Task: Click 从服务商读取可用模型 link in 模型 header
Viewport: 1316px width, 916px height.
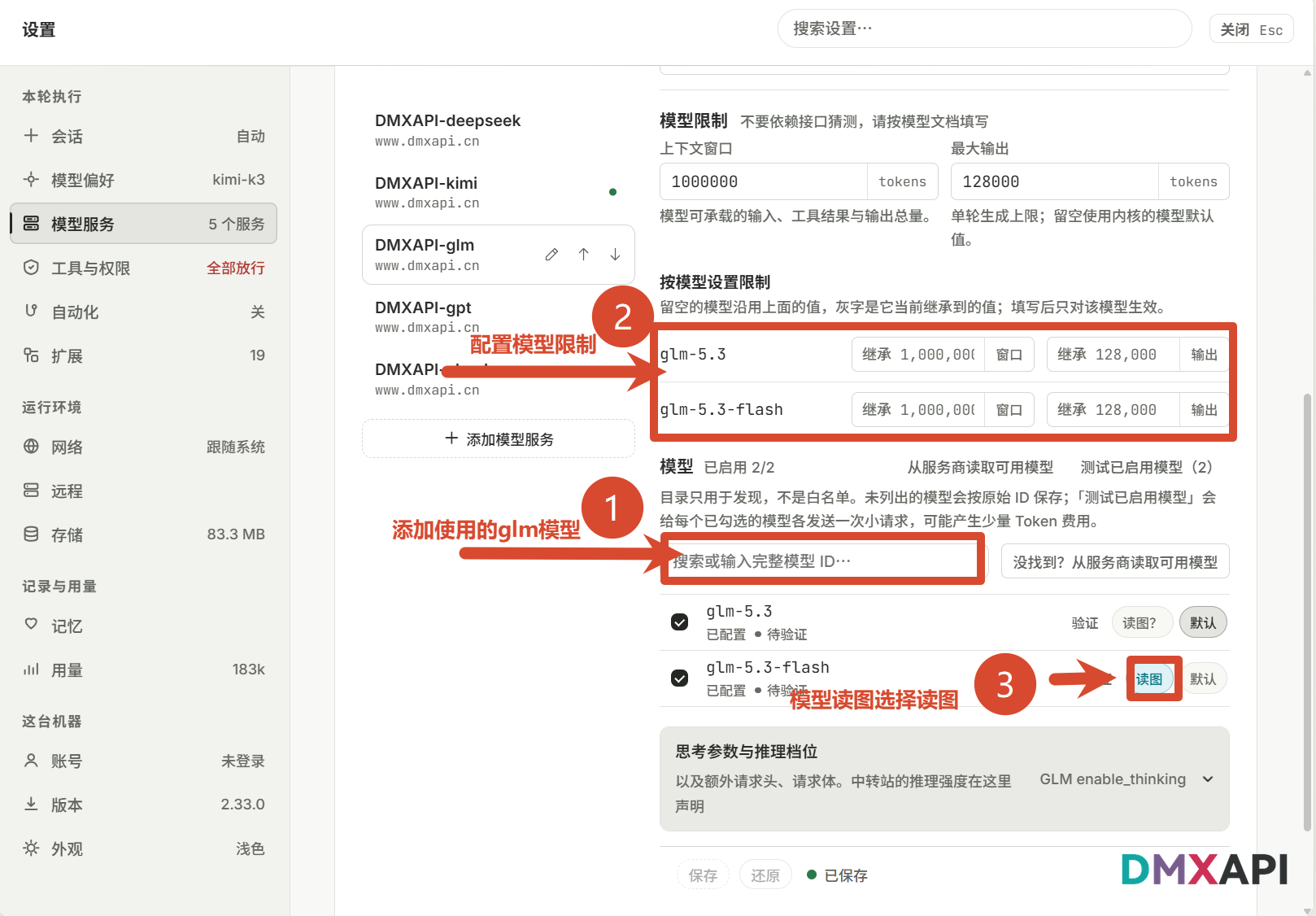Action: pos(980,468)
